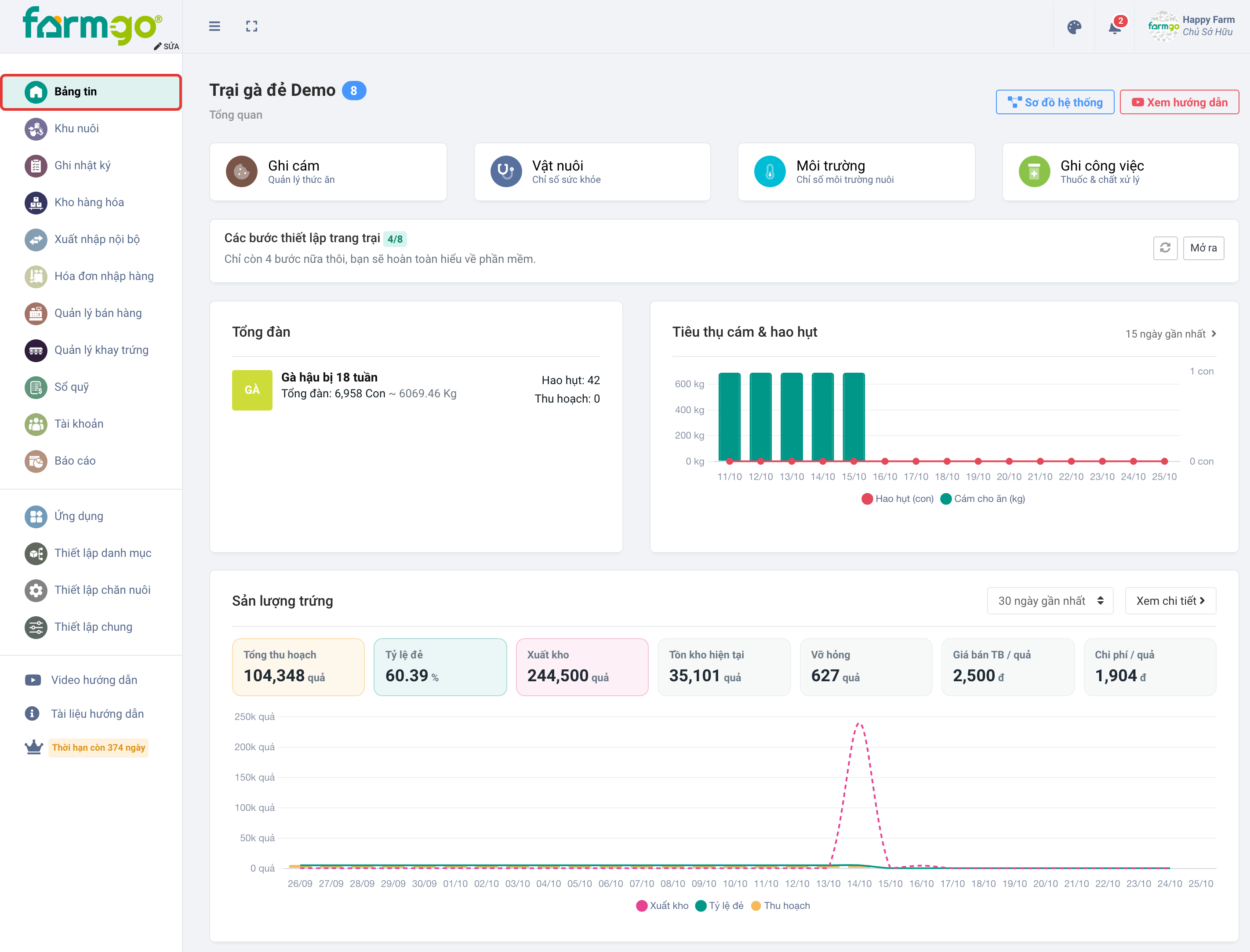Click the Vật nuôi stethoscope icon
Screen dimensions: 1250x952
click(x=505, y=171)
